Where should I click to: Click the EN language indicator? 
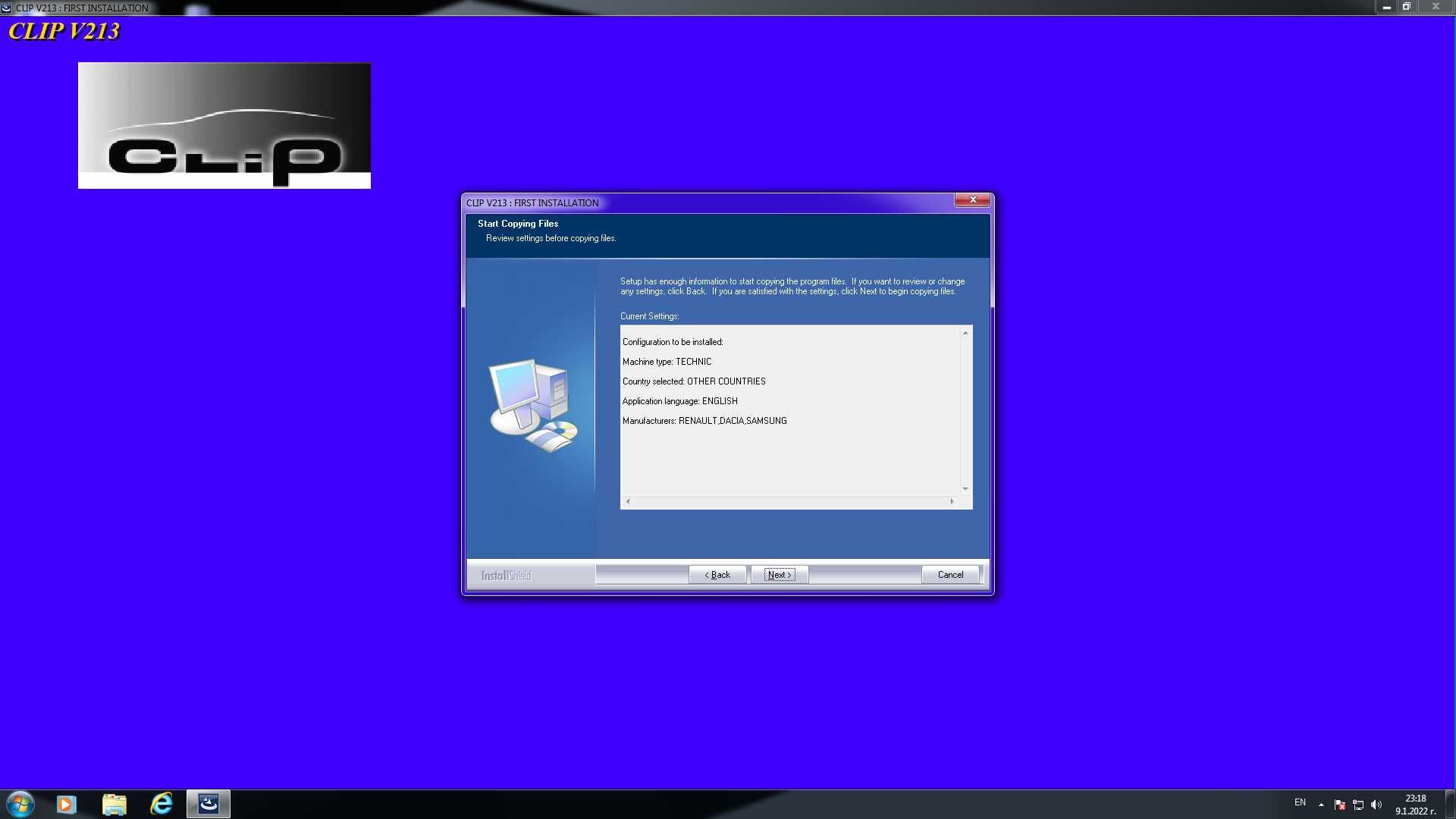1300,802
